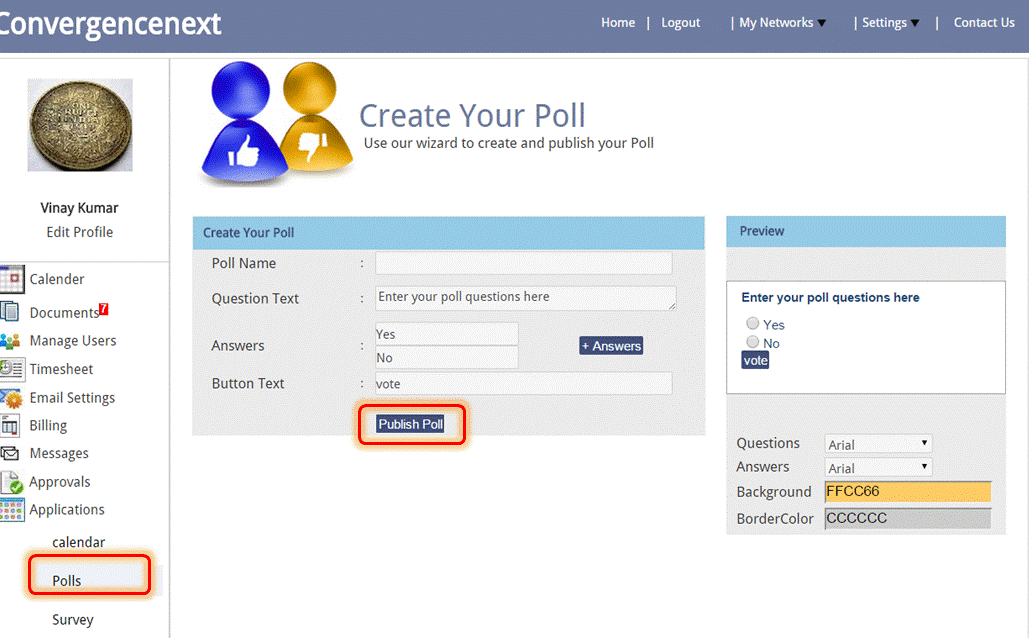1029x638 pixels.
Task: Click the Manage Users people icon
Action: (11, 341)
